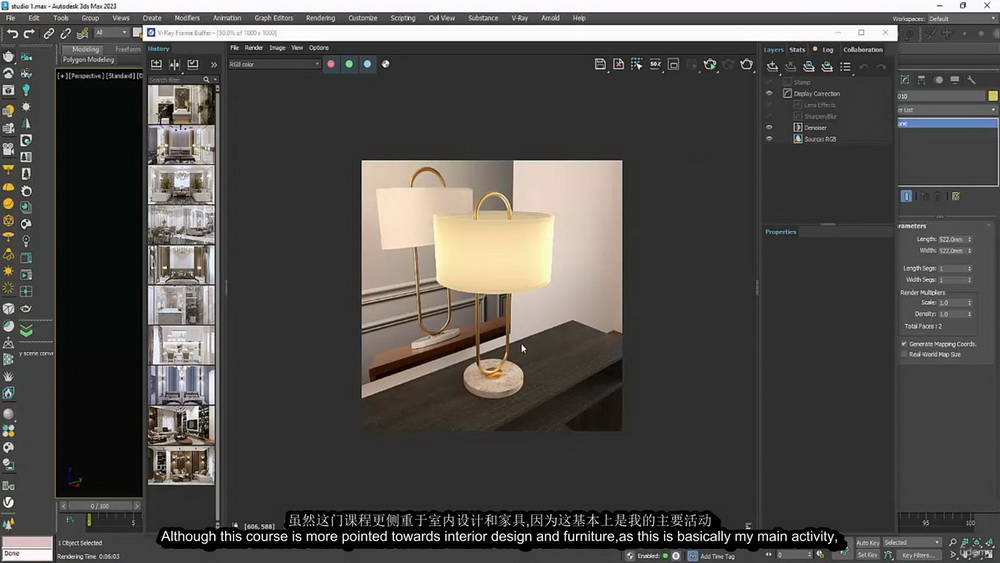Open the Utilities wrench panel icon
Screen dimensions: 1000x563
[x=971, y=80]
